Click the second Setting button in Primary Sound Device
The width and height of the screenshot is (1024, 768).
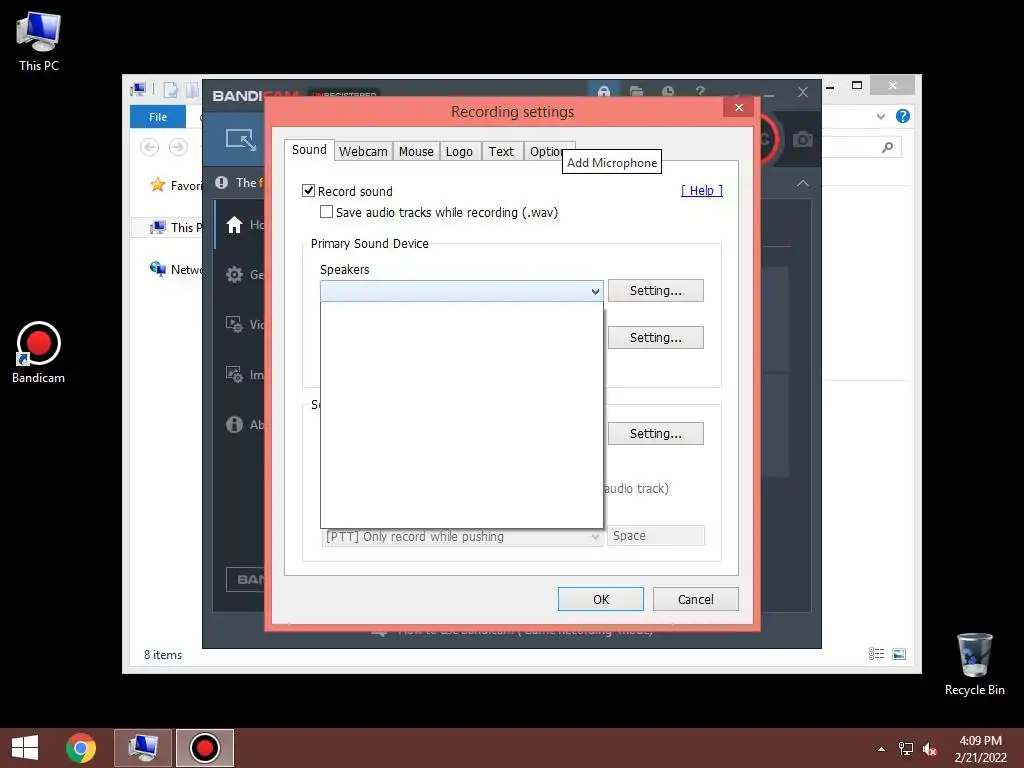(x=656, y=338)
